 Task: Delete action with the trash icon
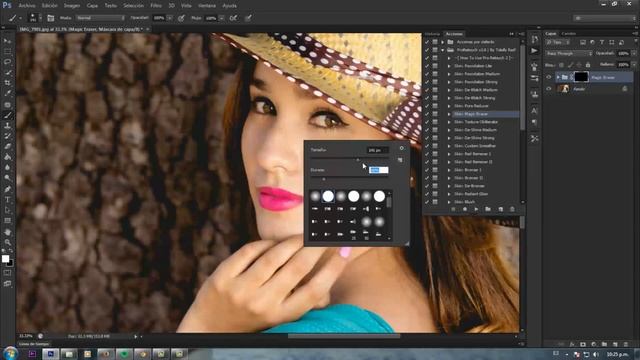(512, 209)
